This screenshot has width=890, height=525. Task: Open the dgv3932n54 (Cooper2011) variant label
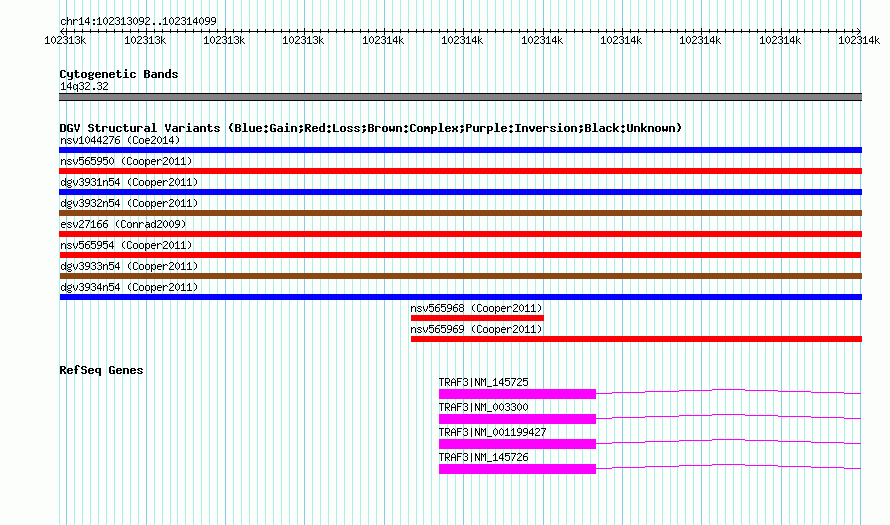(x=129, y=203)
